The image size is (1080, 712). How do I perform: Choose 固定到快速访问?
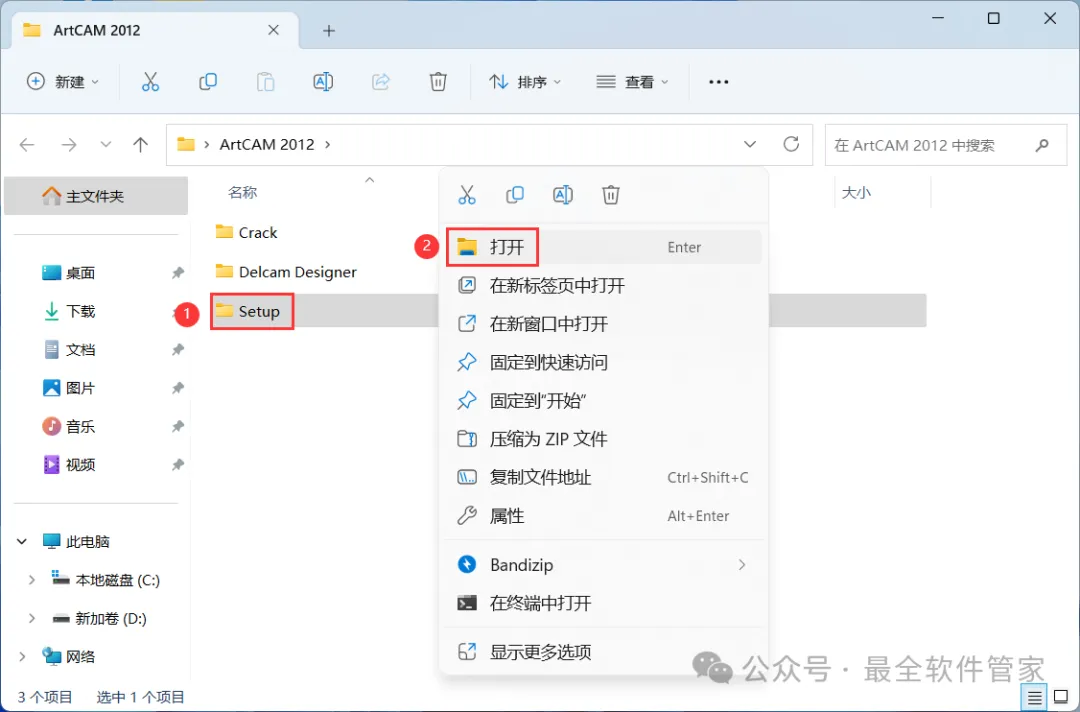coord(604,362)
